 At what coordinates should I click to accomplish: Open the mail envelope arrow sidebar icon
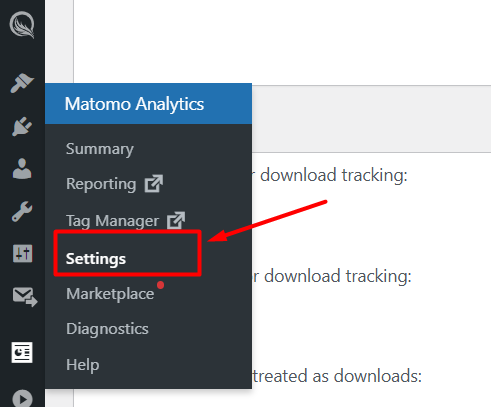25,296
